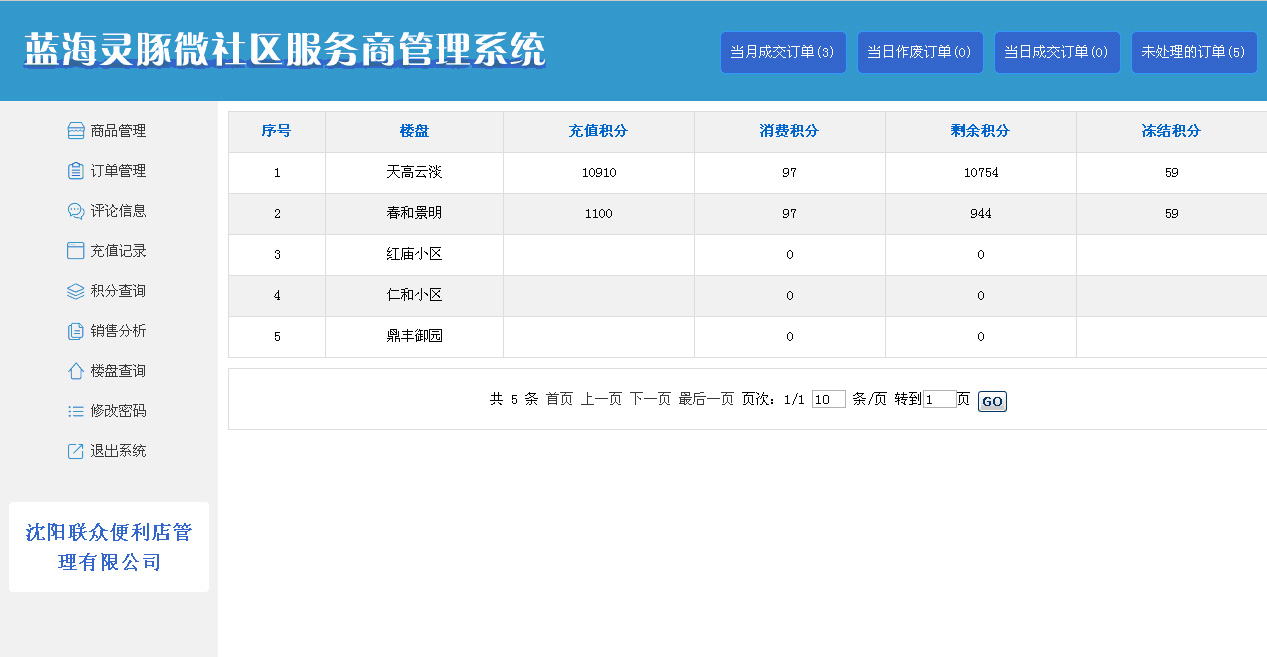The image size is (1267, 657).
Task: Click the 1100 recharge points value
Action: (599, 214)
